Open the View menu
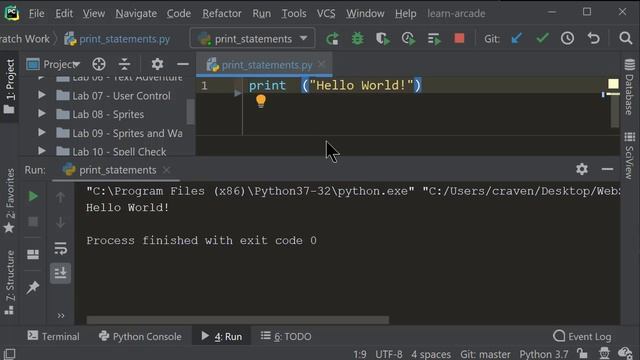The height and width of the screenshot is (360, 640). coord(93,13)
